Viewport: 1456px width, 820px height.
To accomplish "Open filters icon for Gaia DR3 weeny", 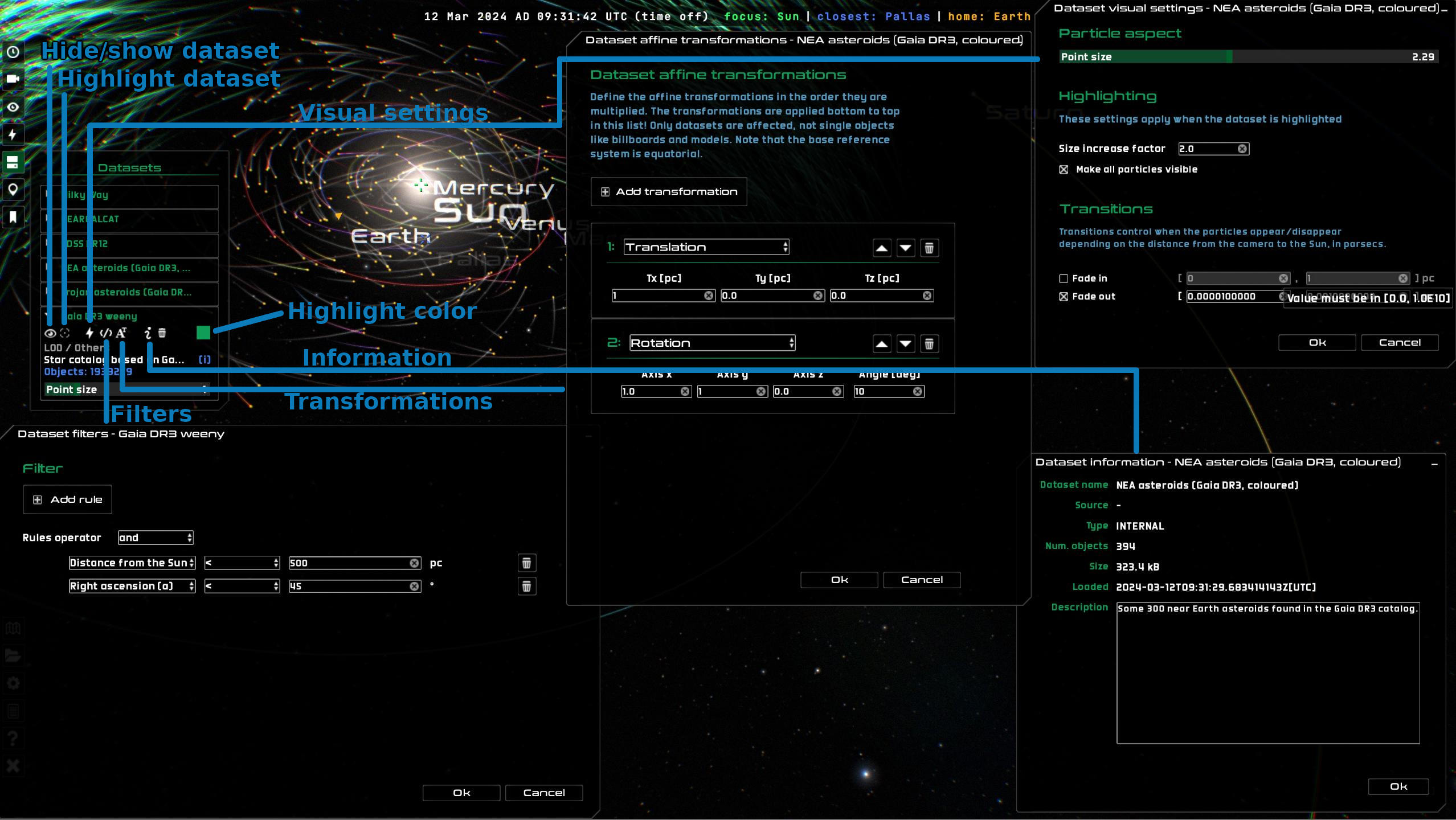I will [x=105, y=333].
